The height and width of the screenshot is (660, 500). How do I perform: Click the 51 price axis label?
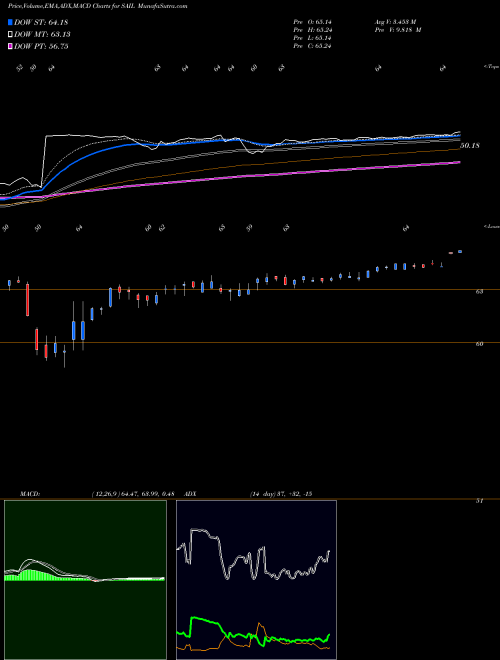[x=479, y=501]
